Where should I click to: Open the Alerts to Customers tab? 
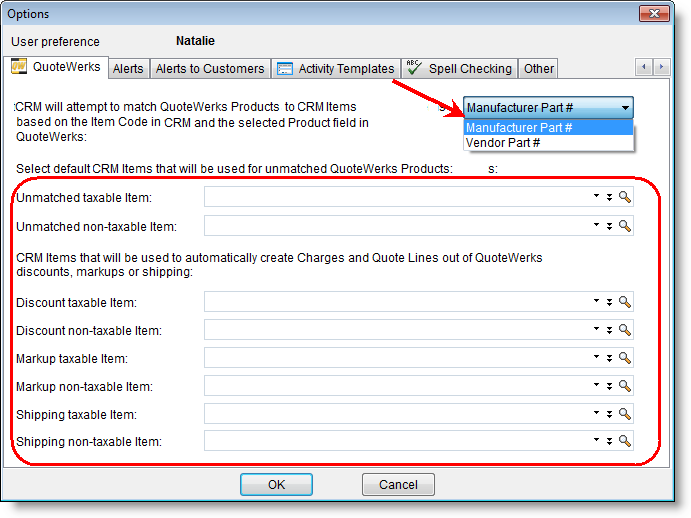(x=210, y=69)
